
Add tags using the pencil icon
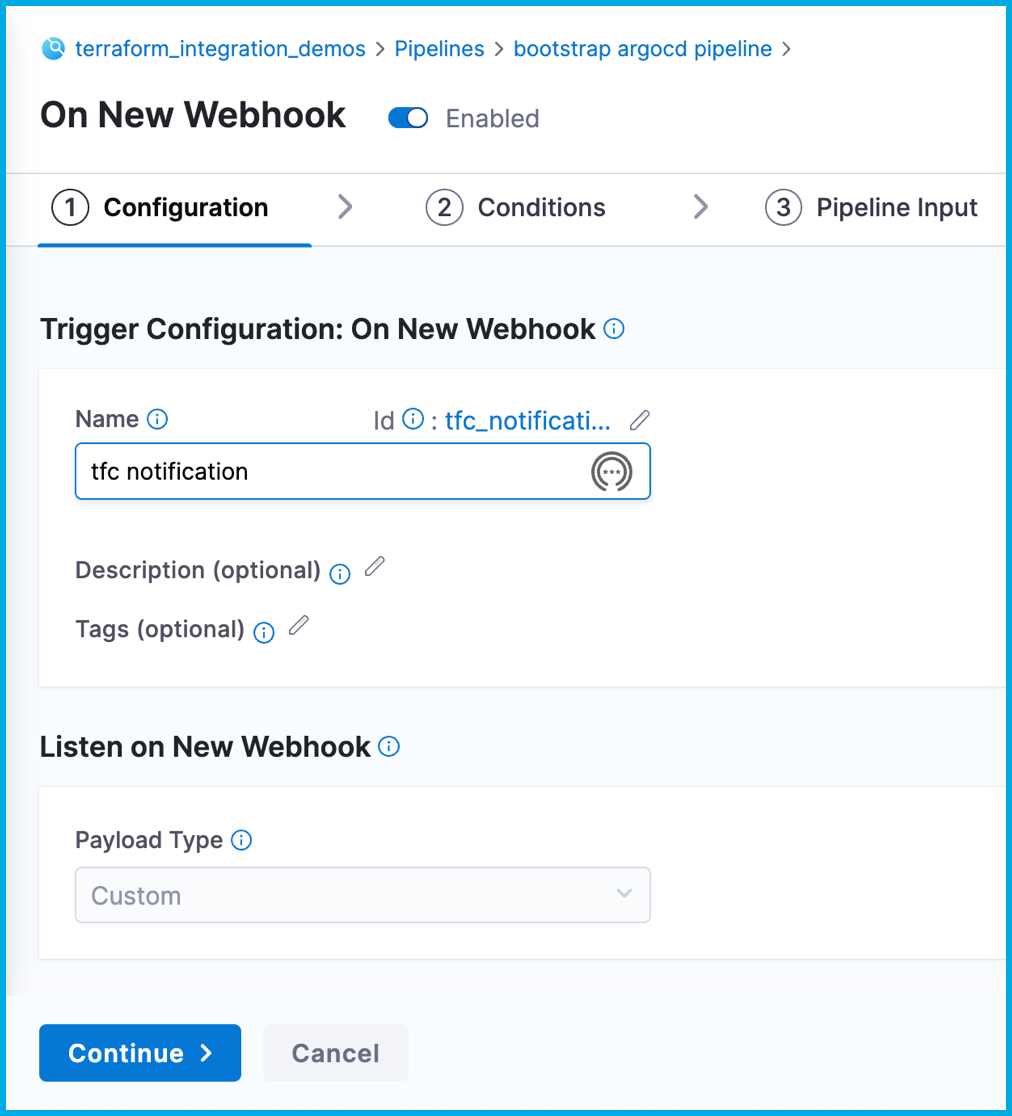point(298,627)
